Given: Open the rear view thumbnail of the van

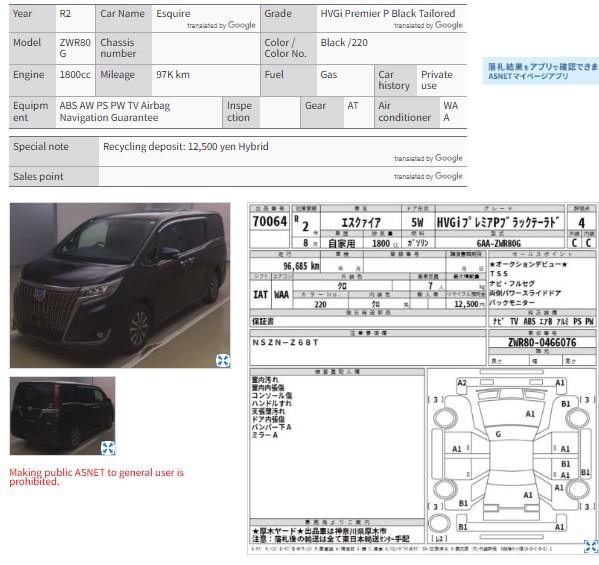Looking at the screenshot, I should [x=62, y=416].
